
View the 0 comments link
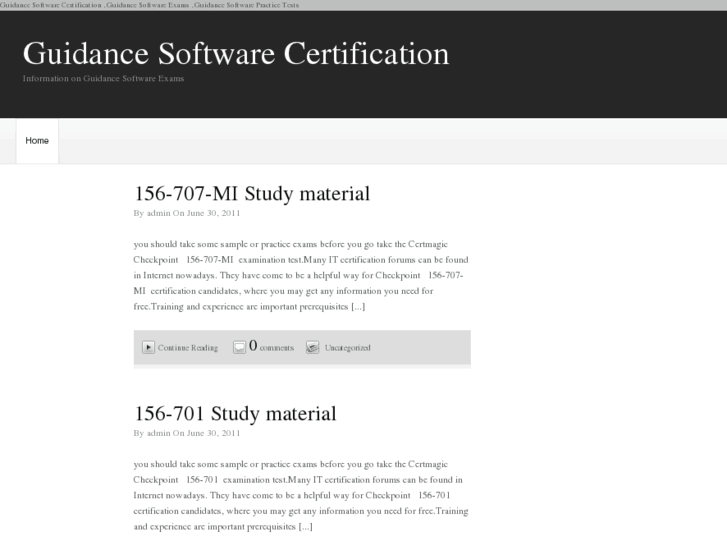point(271,346)
